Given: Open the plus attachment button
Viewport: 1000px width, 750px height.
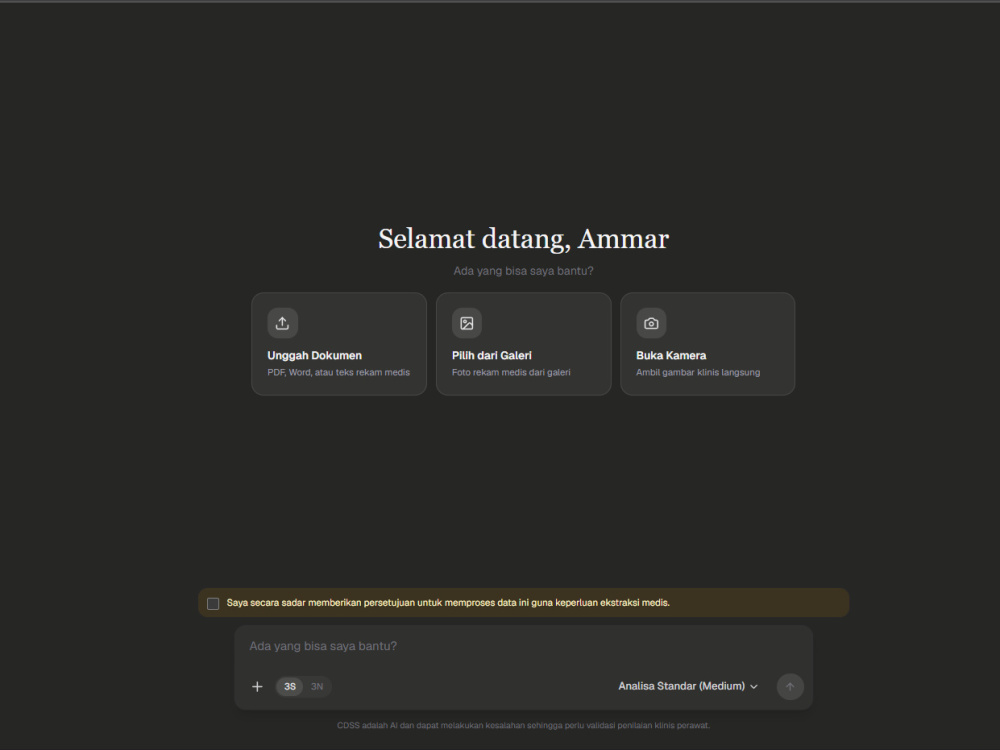Looking at the screenshot, I should click(x=257, y=686).
